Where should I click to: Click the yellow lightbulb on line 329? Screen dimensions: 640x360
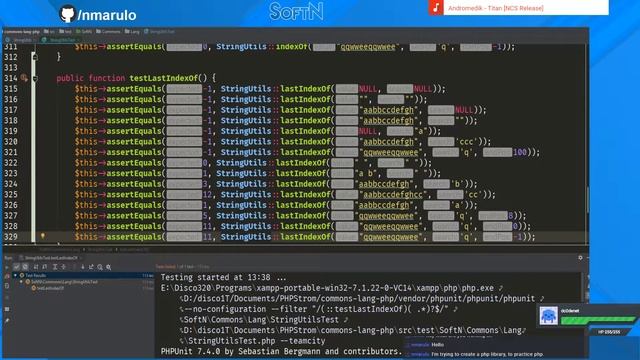[x=42, y=236]
